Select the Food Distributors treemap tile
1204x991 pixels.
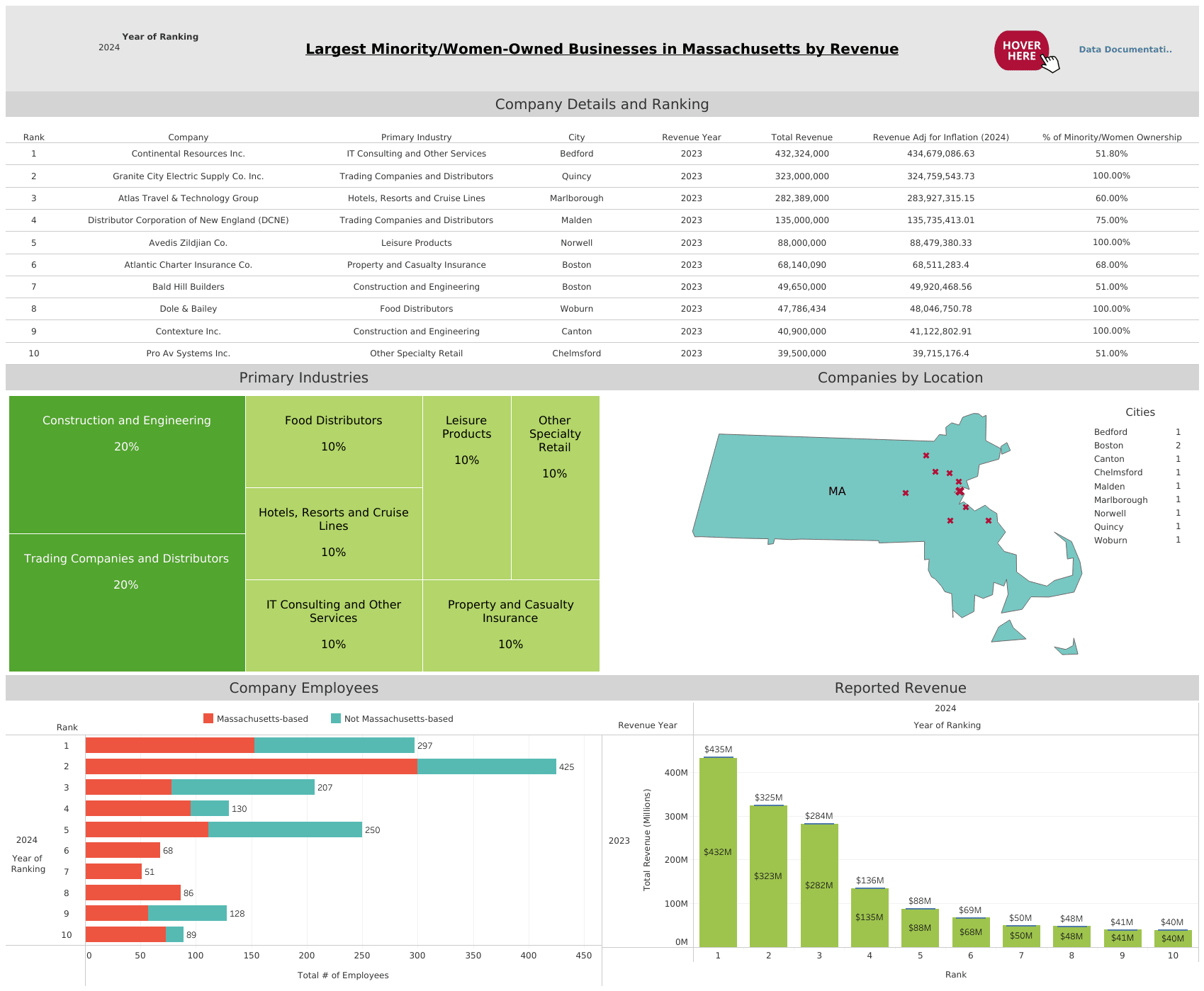click(334, 441)
